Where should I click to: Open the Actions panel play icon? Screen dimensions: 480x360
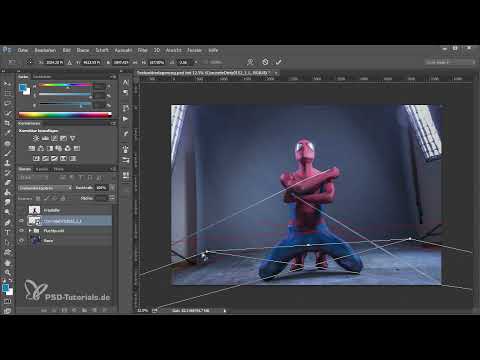[x=125, y=119]
